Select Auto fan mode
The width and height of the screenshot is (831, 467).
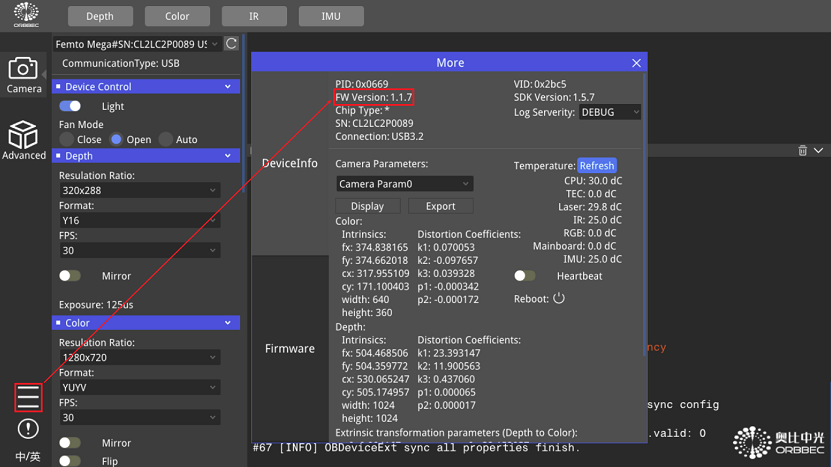(x=166, y=139)
